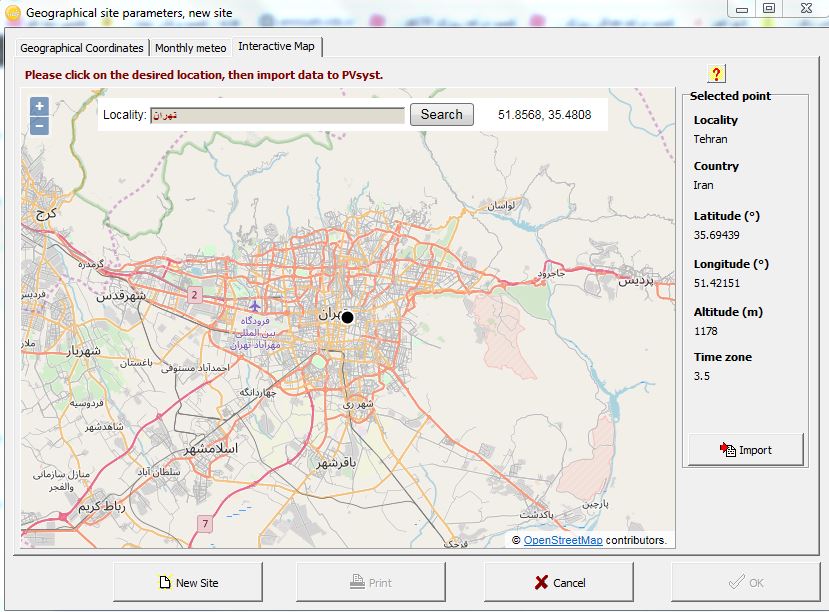
Task: Click the Print button
Action: tap(371, 582)
